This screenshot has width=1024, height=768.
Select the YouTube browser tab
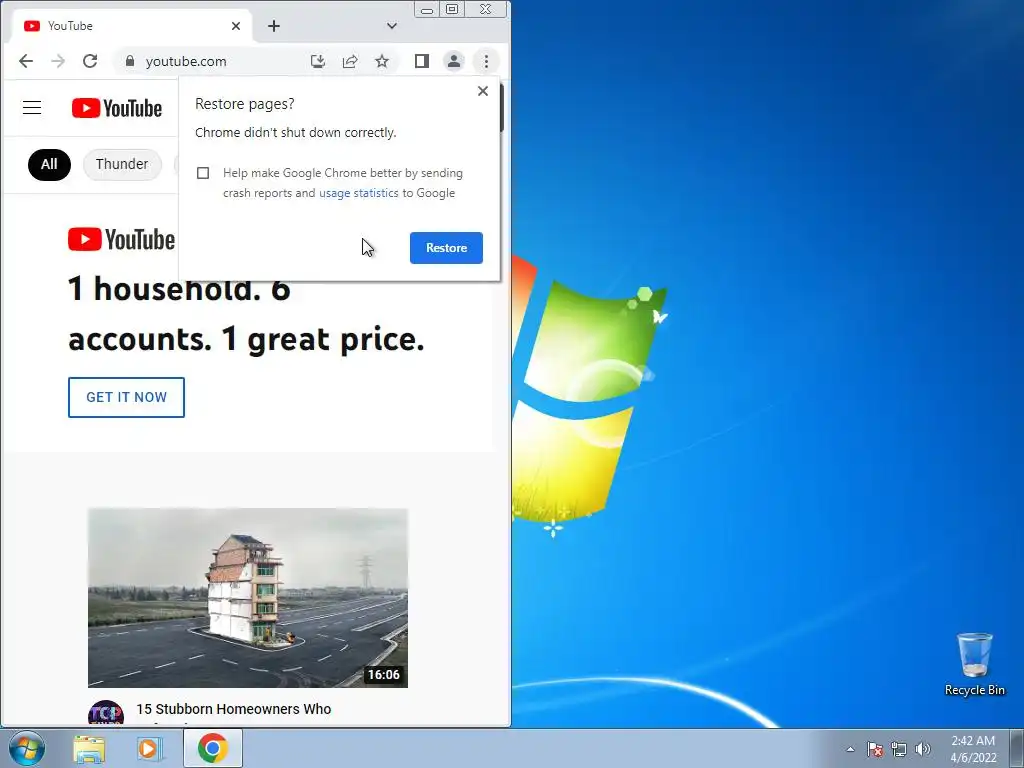132,26
